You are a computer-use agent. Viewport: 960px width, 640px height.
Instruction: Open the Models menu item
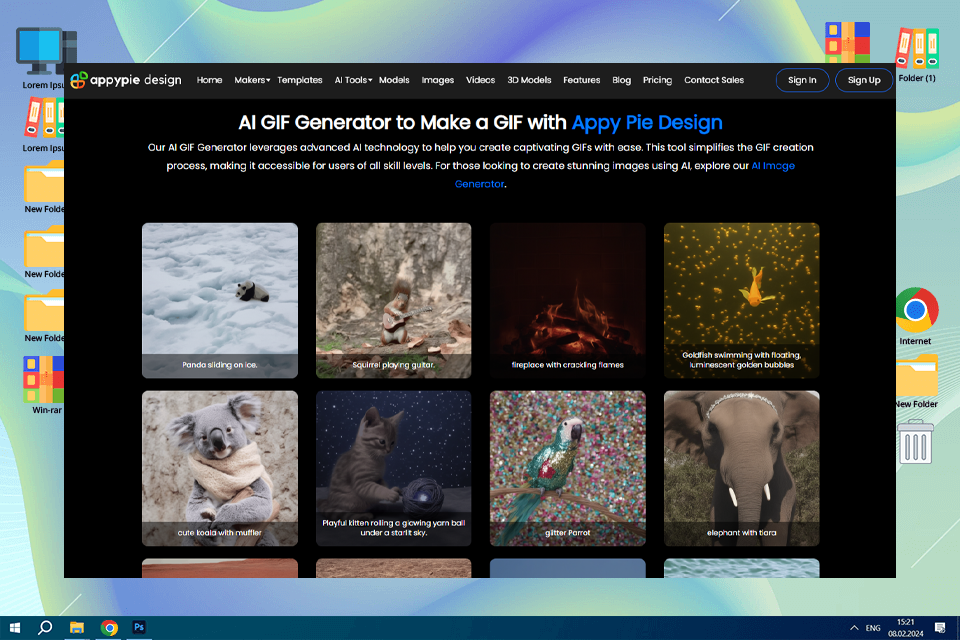[x=394, y=80]
